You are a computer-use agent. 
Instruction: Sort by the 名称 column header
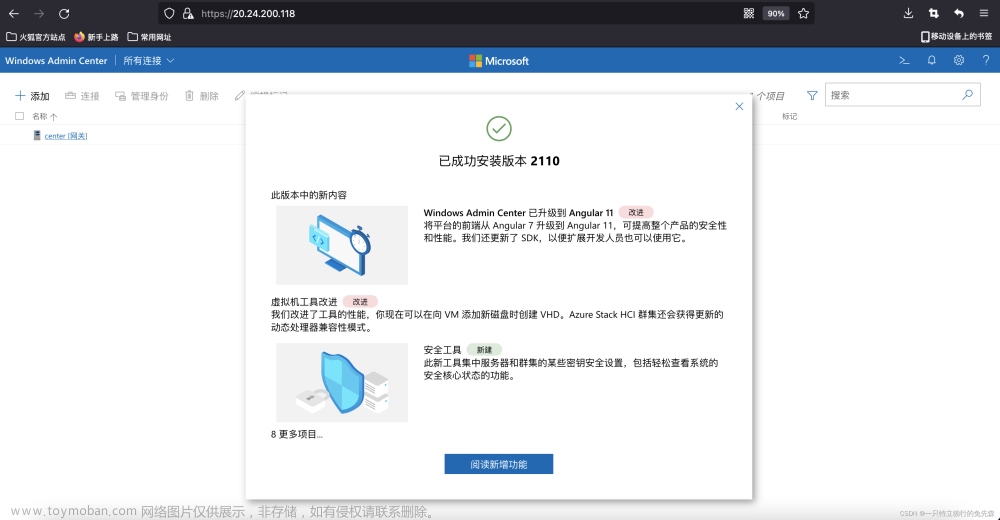44,116
